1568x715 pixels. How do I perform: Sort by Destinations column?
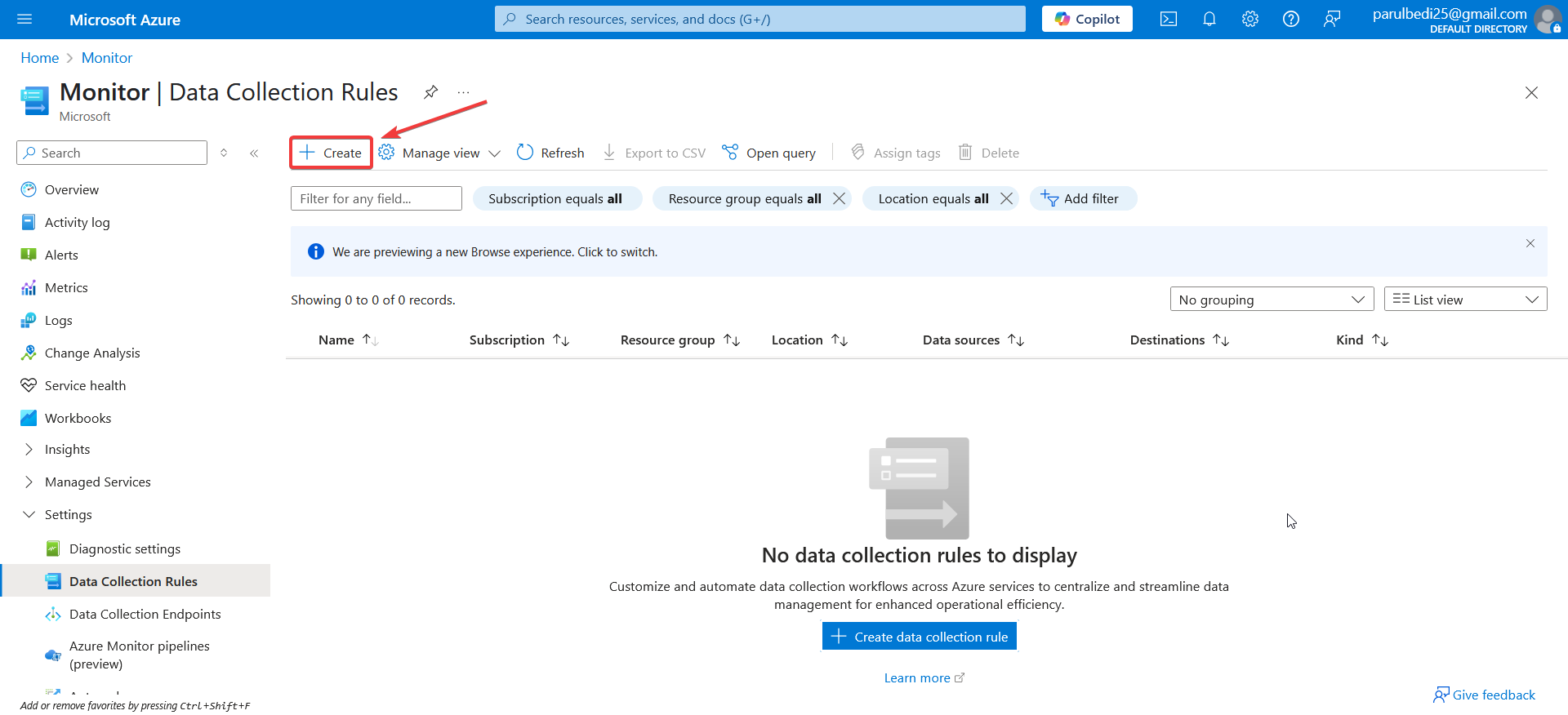pyautogui.click(x=1180, y=340)
